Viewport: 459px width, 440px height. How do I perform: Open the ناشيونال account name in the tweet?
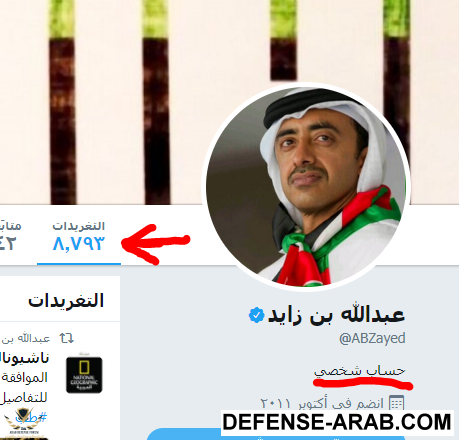25,358
